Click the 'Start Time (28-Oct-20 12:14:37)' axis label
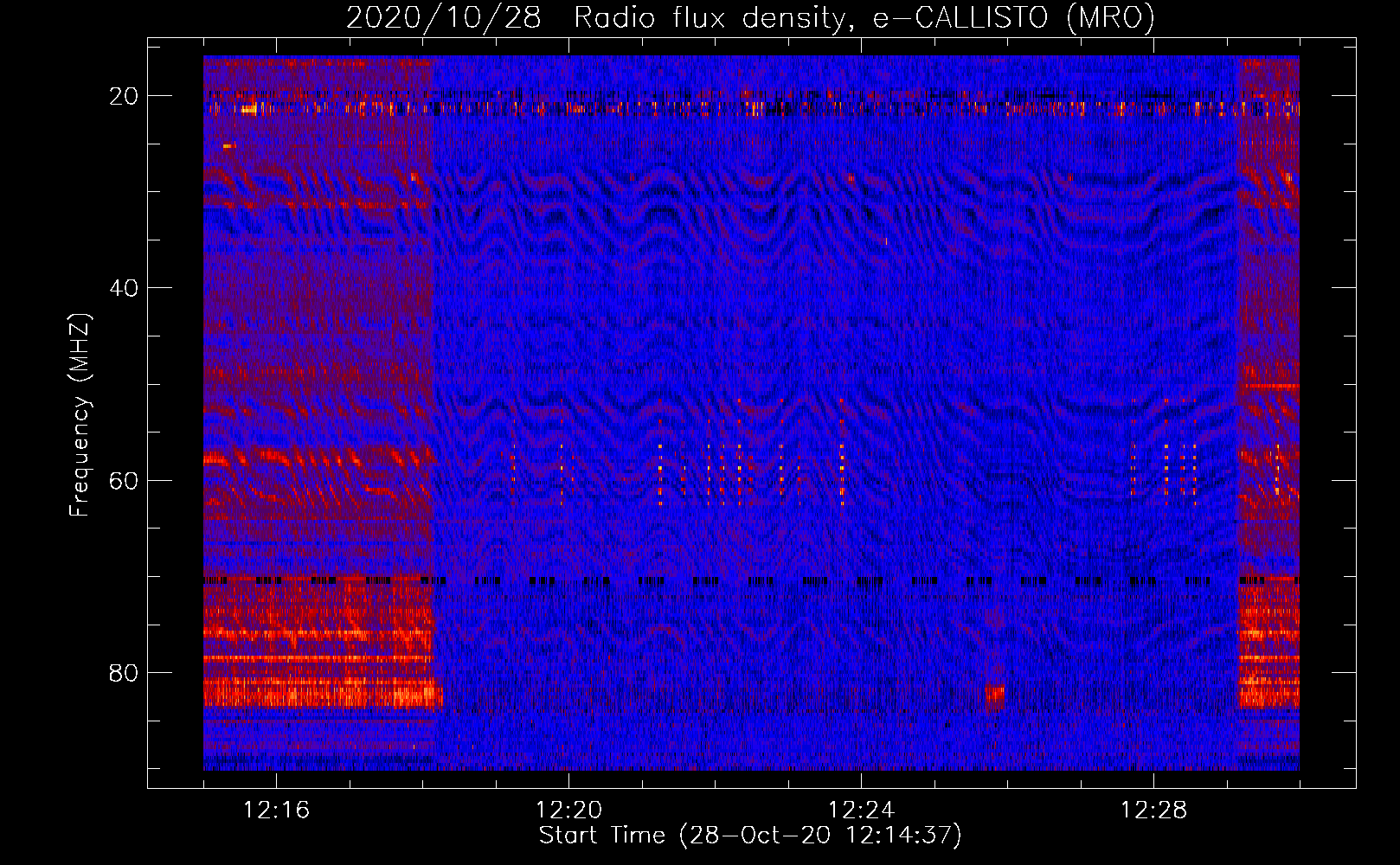The image size is (1400, 865). 750,836
